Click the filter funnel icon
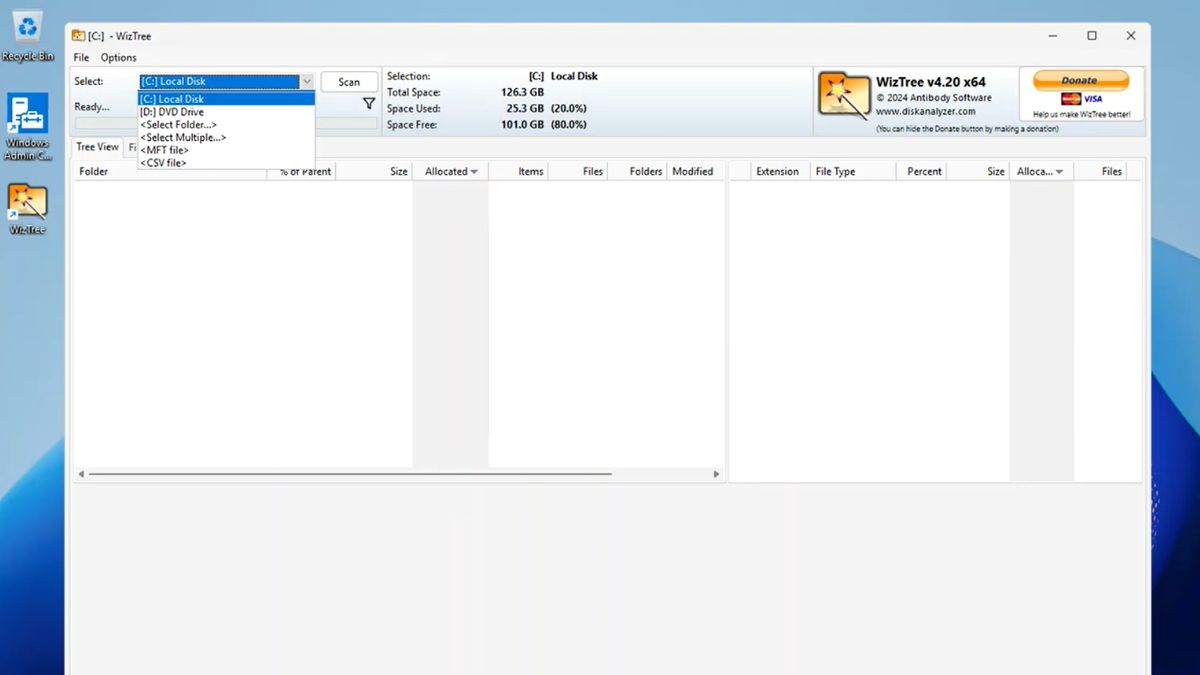This screenshot has height=675, width=1200. (369, 104)
